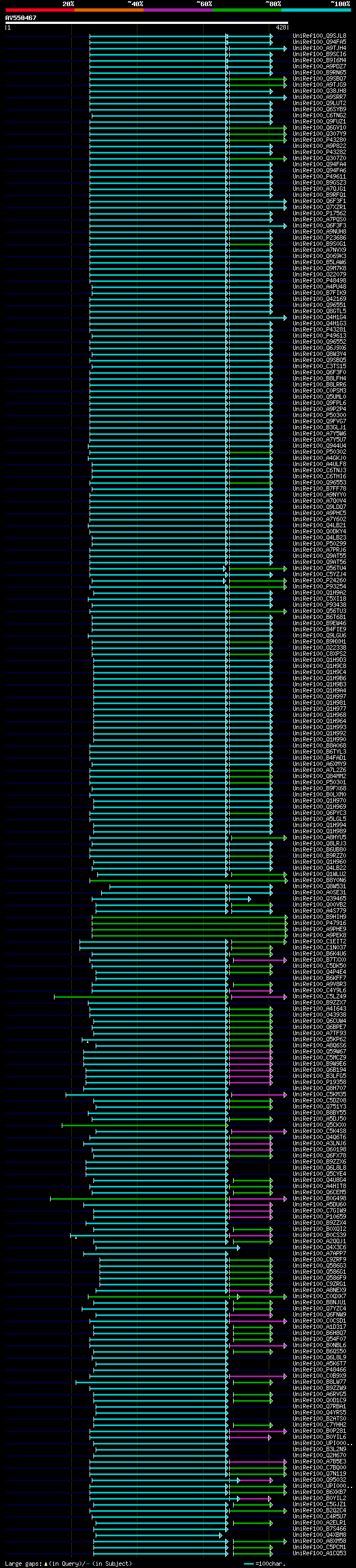
Task: Select the query name AV550467
Action: click(21, 18)
